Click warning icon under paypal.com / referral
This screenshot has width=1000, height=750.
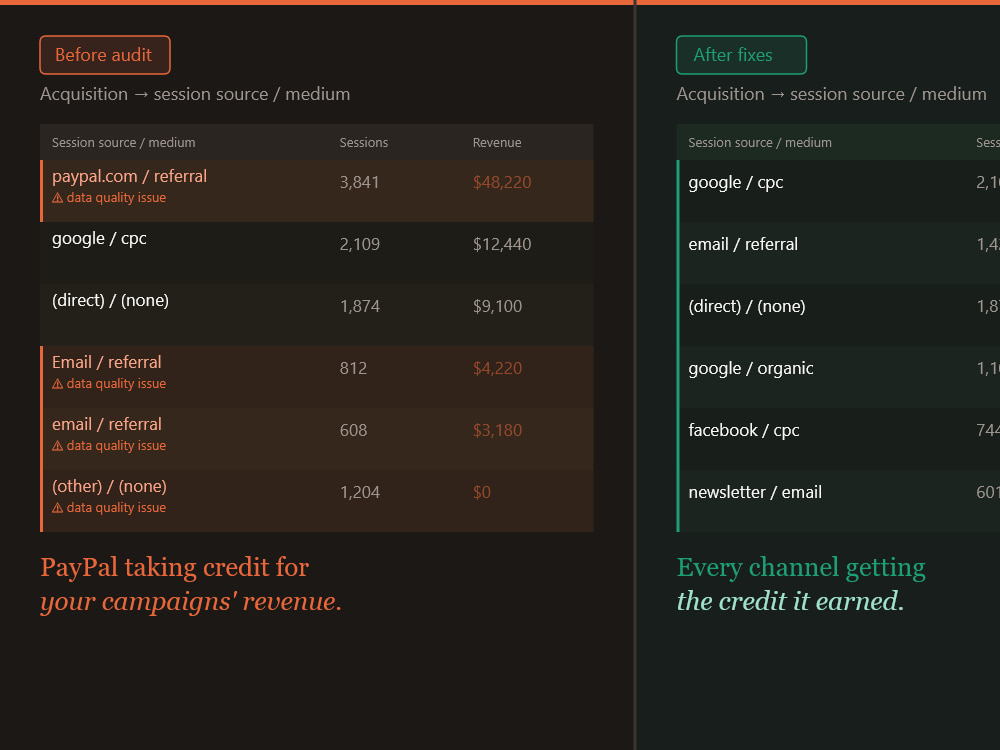click(57, 198)
